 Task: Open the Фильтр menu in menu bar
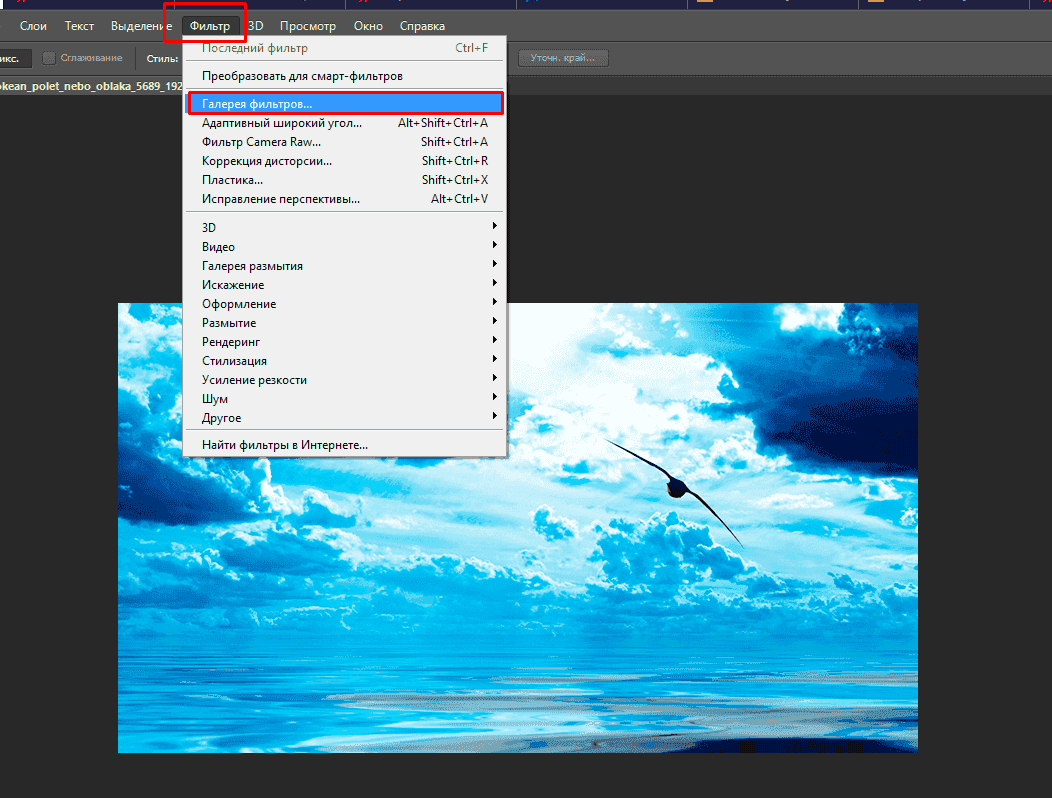209,26
